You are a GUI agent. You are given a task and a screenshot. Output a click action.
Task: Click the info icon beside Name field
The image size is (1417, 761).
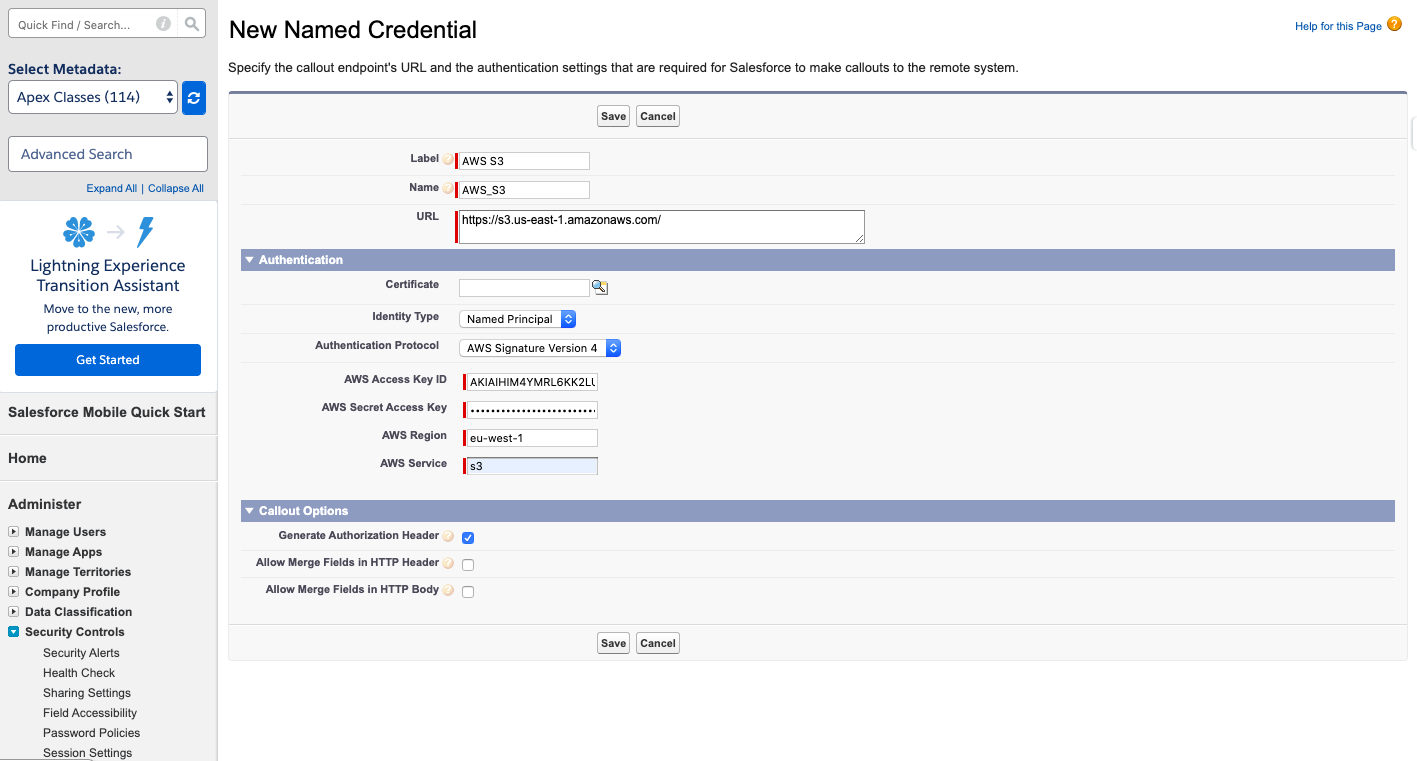click(x=448, y=186)
